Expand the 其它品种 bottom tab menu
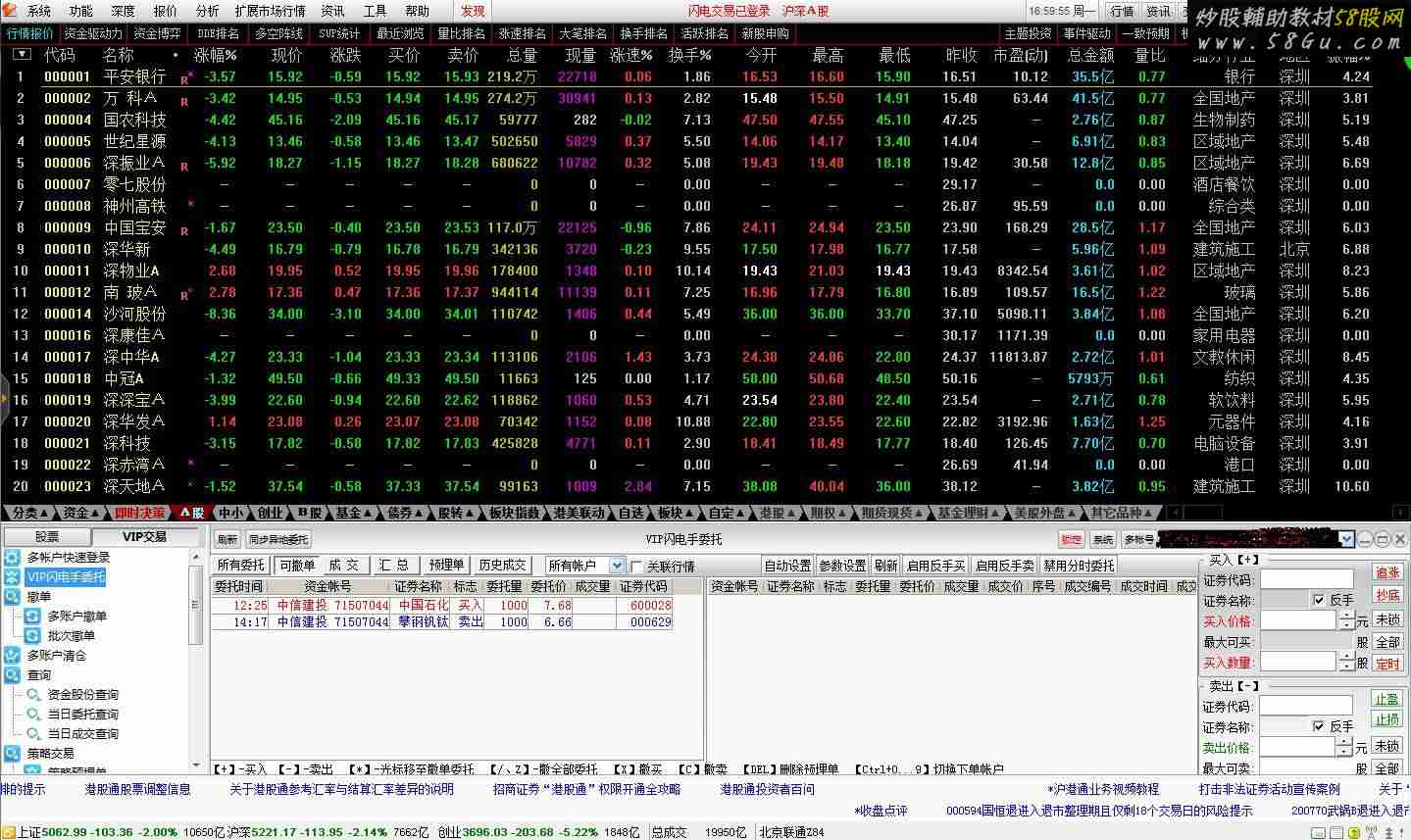This screenshot has width=1411, height=840. pos(1148,513)
